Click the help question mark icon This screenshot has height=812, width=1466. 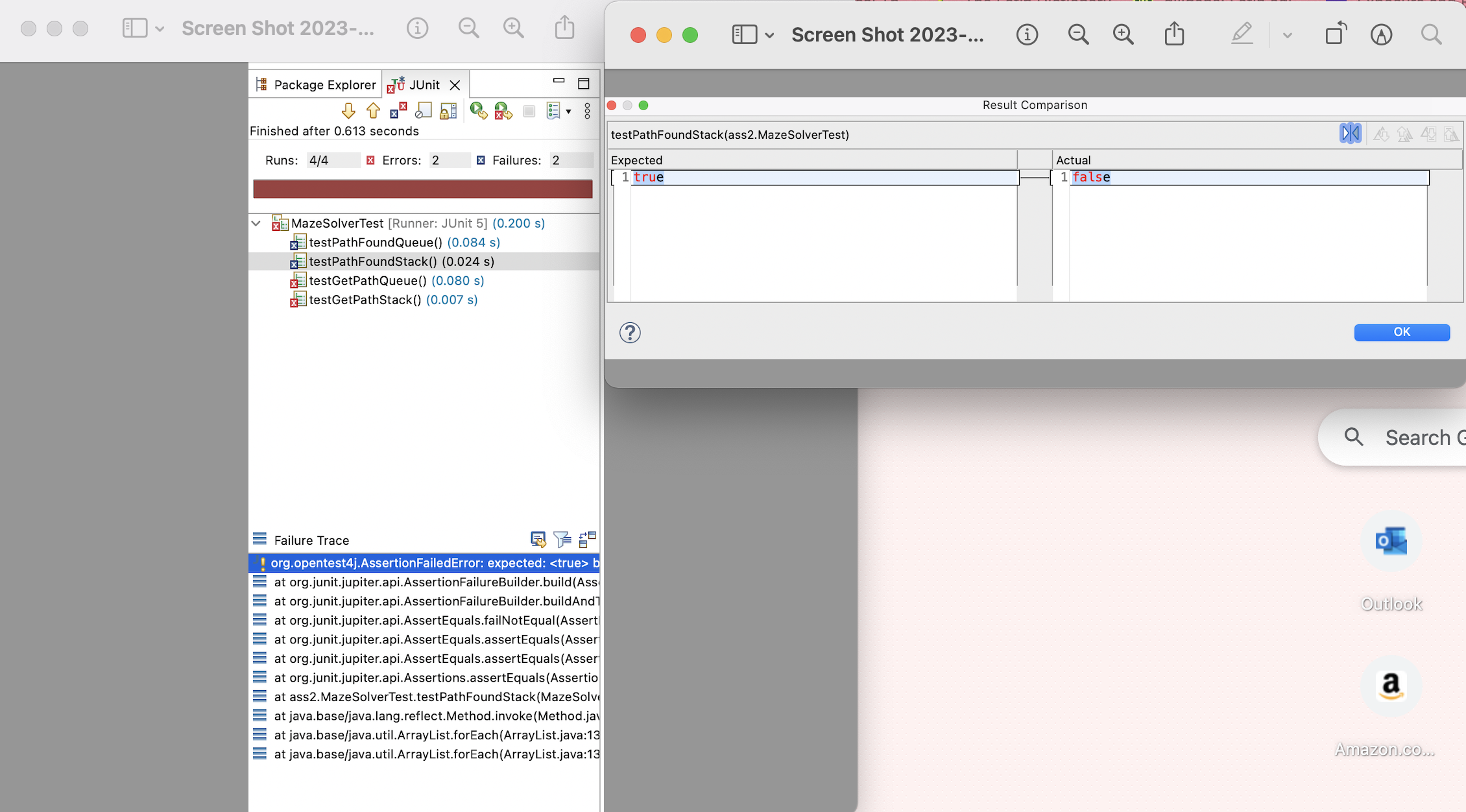pyautogui.click(x=630, y=333)
